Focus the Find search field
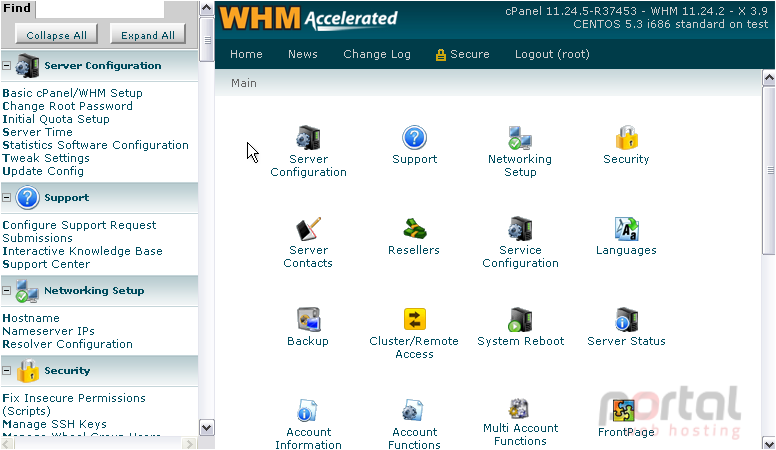Image resolution: width=776 pixels, height=450 pixels. pos(100,9)
